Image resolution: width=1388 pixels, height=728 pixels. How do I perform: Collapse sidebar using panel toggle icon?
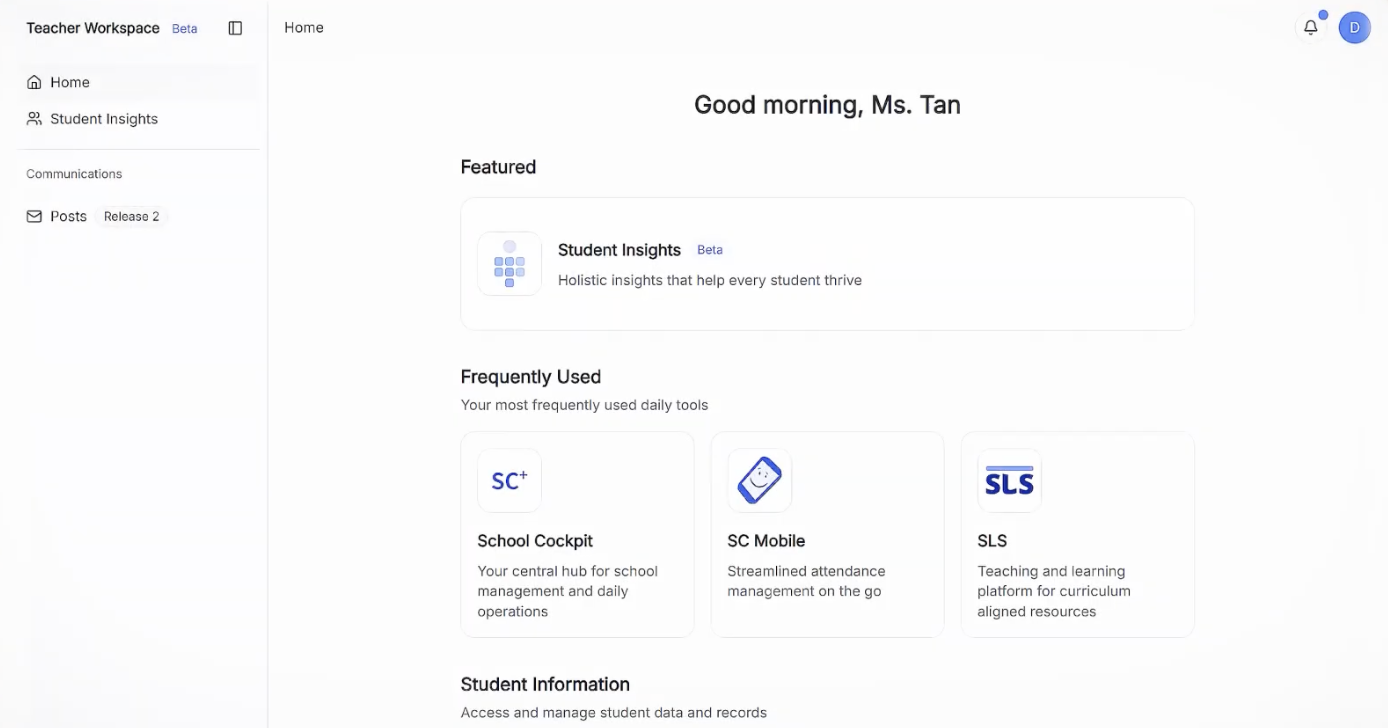pyautogui.click(x=235, y=28)
